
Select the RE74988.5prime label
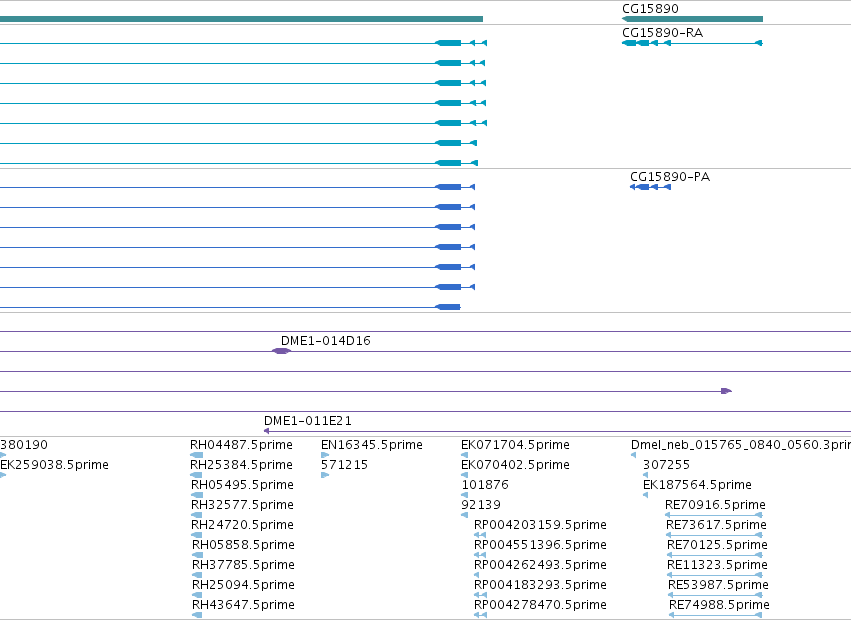point(719,604)
